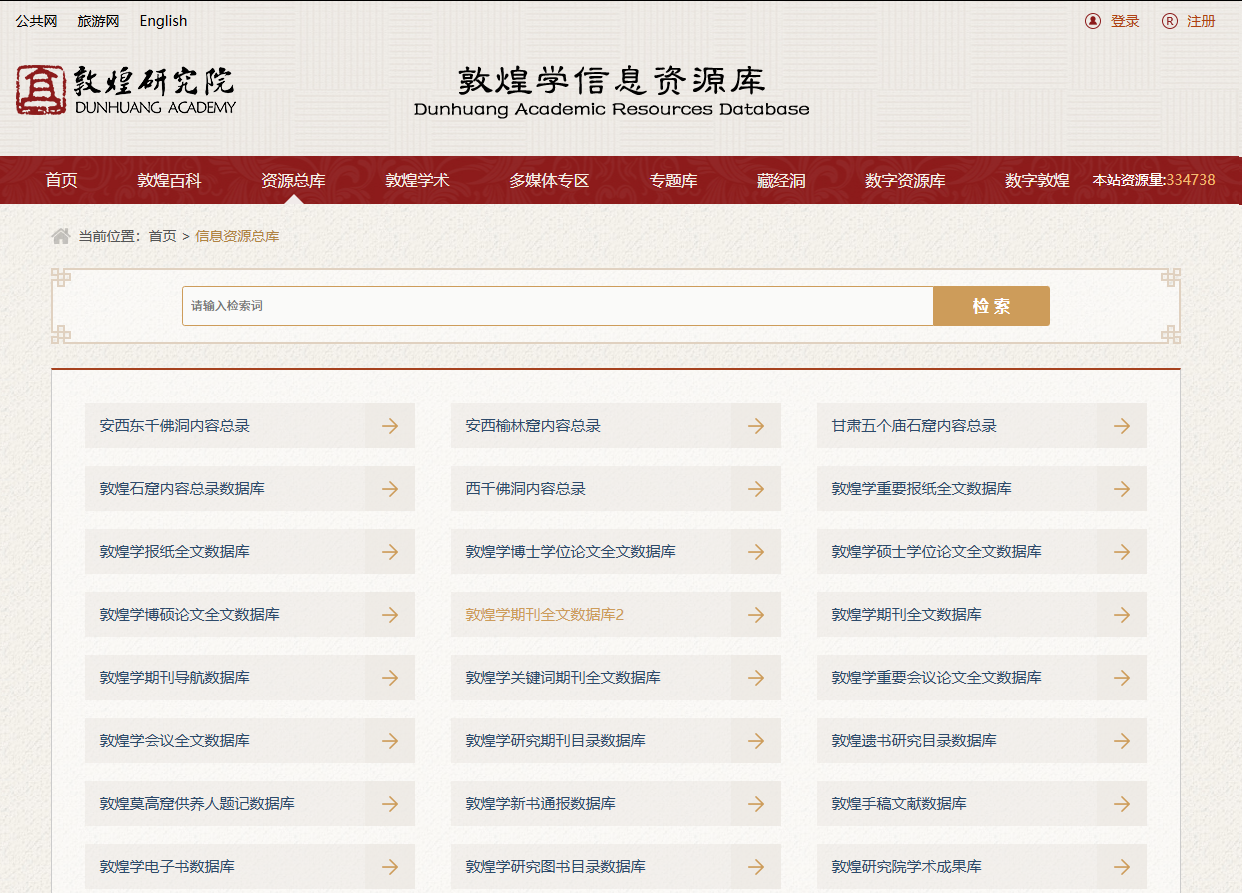Click the 检索 search button
This screenshot has height=893, width=1242.
991,306
